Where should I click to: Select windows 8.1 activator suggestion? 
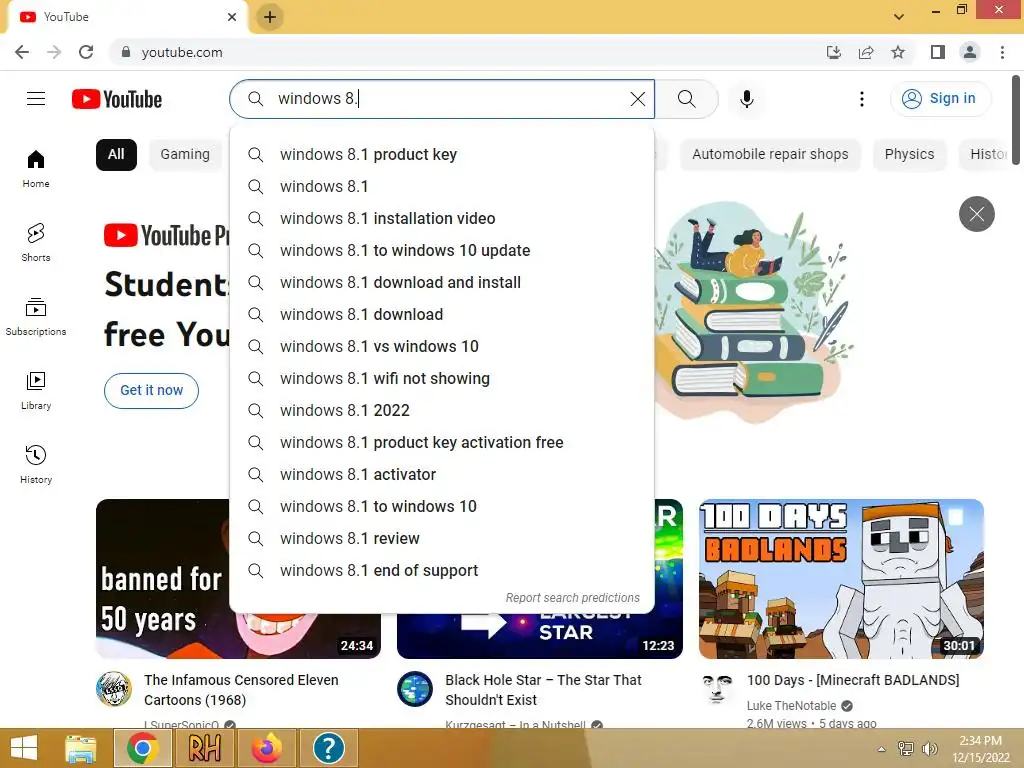[x=442, y=475]
